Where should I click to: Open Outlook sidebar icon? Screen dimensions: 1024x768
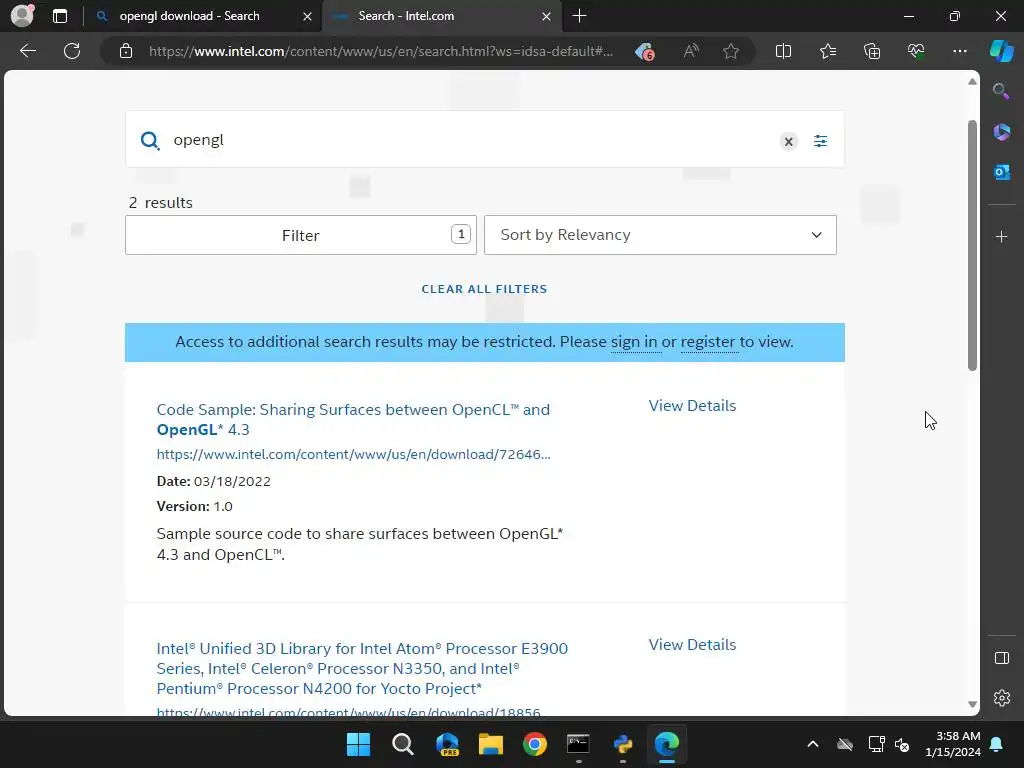coord(1002,172)
